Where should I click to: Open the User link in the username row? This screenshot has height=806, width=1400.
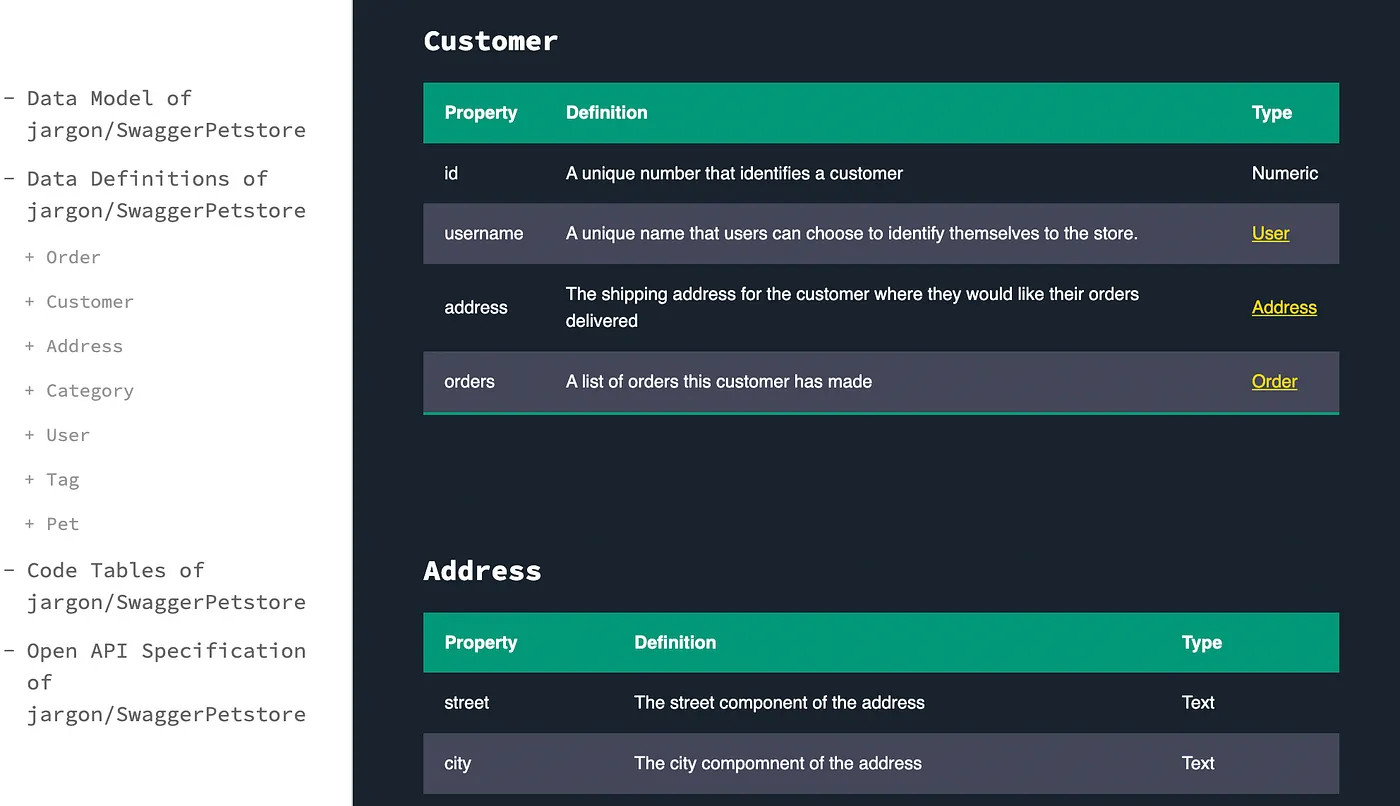point(1270,233)
